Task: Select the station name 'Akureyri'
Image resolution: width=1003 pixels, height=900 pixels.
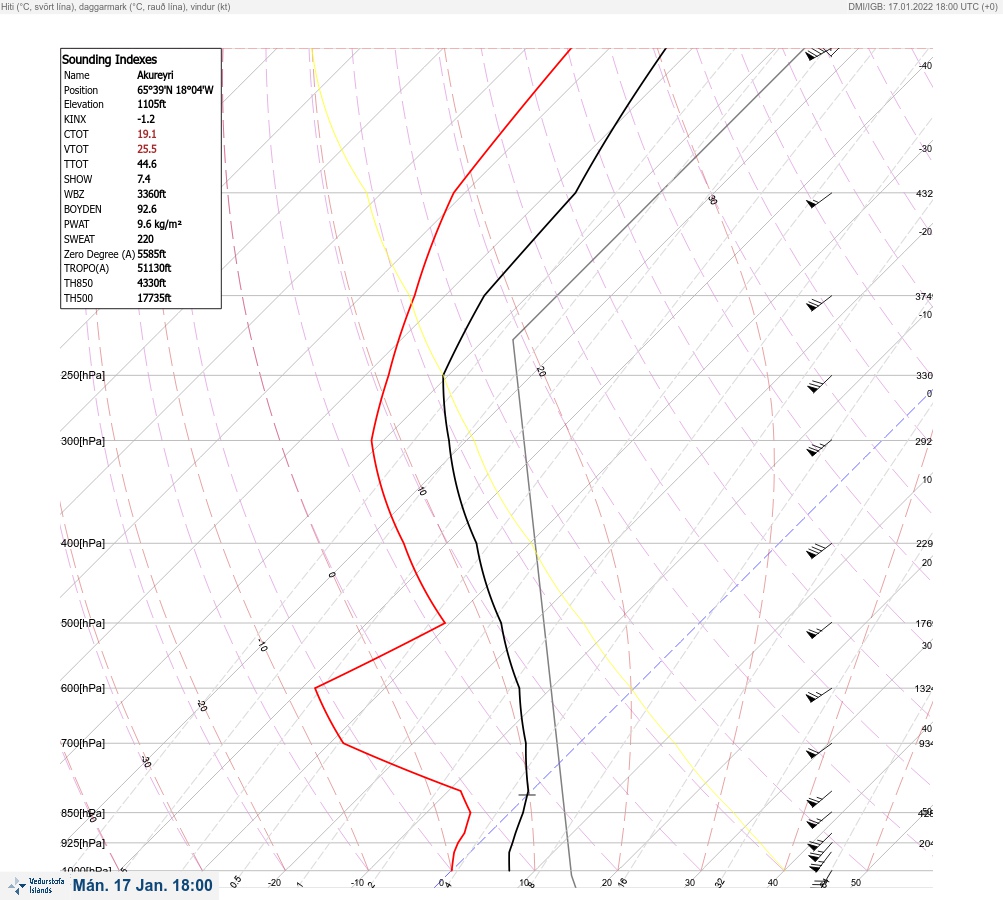Action: 155,75
